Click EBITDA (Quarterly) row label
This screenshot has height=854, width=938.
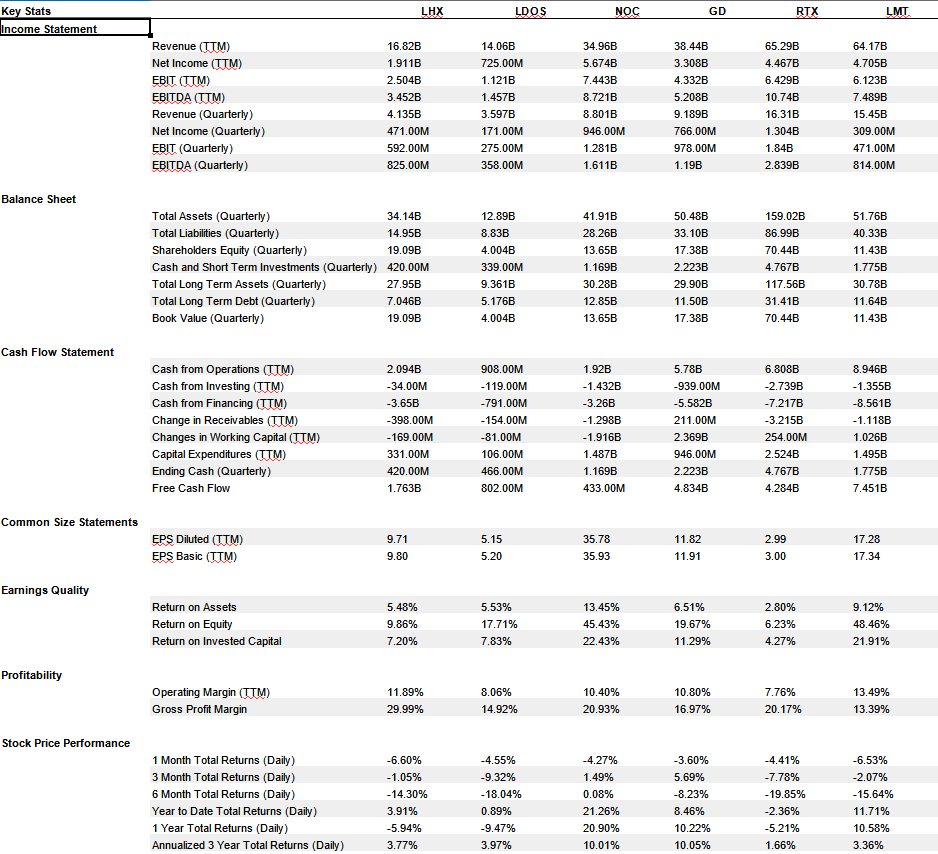point(200,165)
